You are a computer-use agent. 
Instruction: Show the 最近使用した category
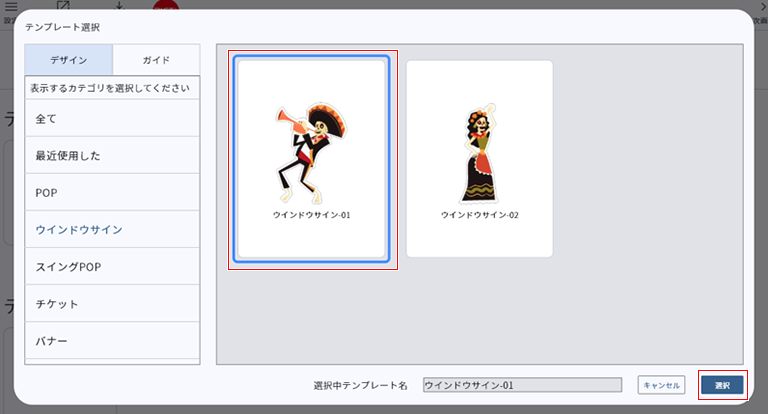pyautogui.click(x=112, y=155)
